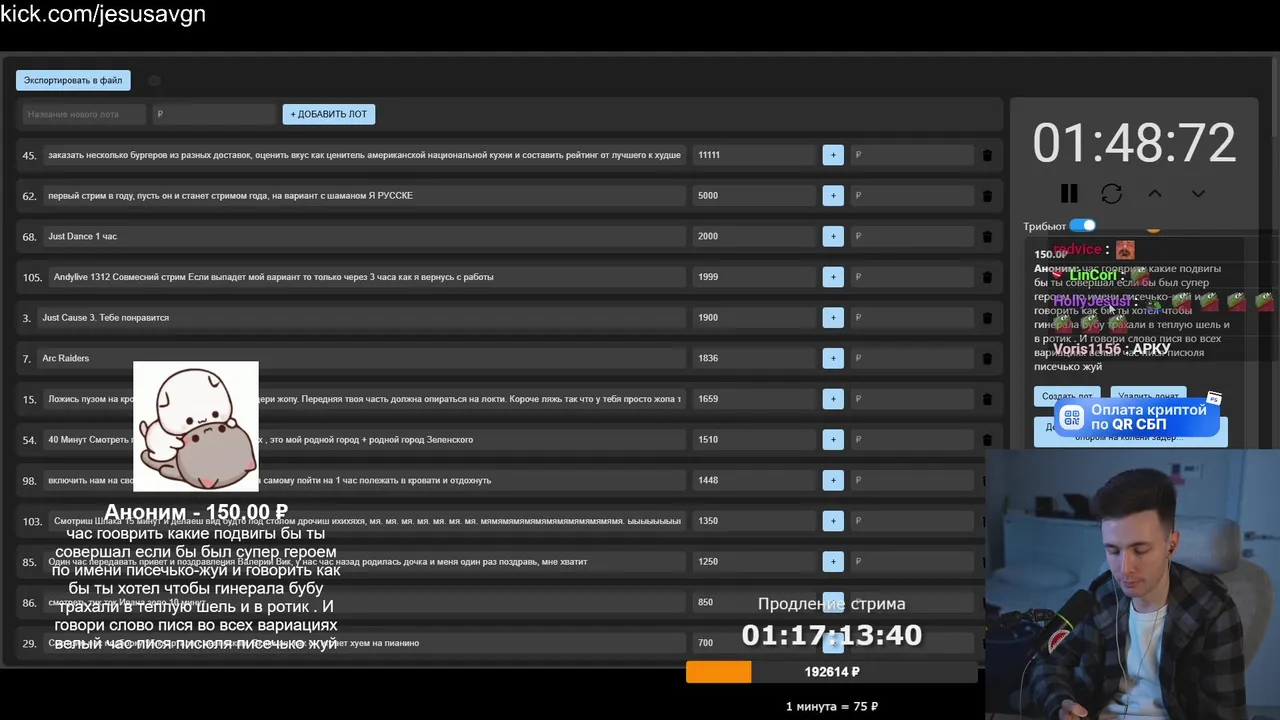Add amount to the lot priced 5000

[833, 195]
